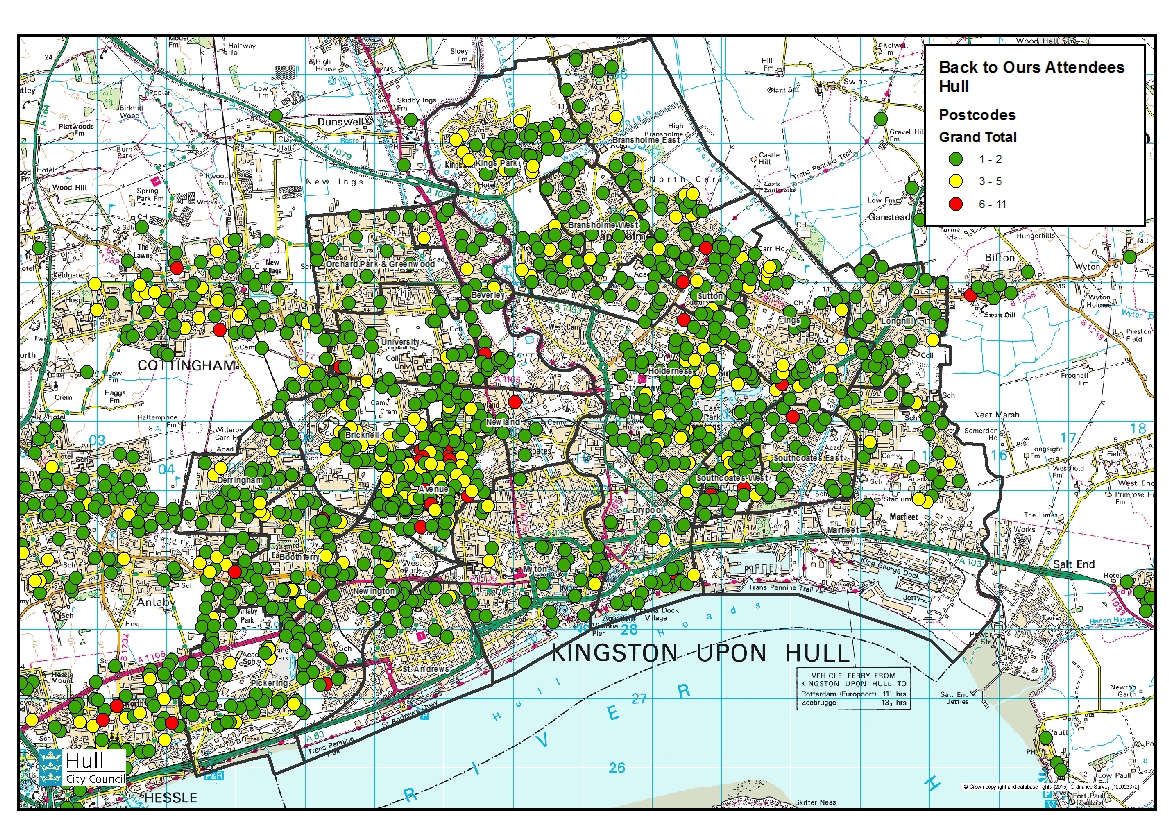Click the 'Salt End' place label

[x=1074, y=564]
